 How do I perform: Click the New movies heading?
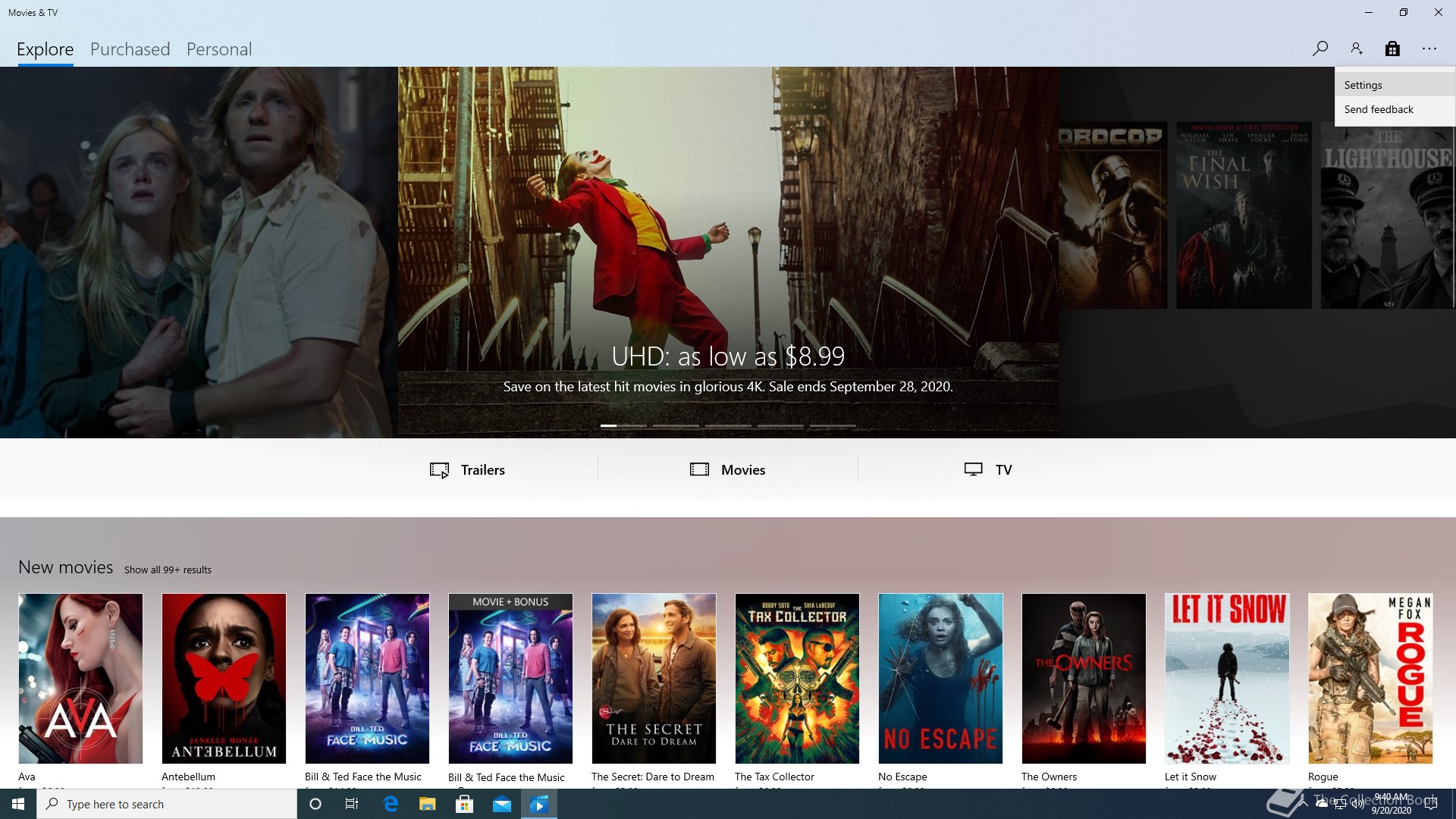(x=65, y=567)
